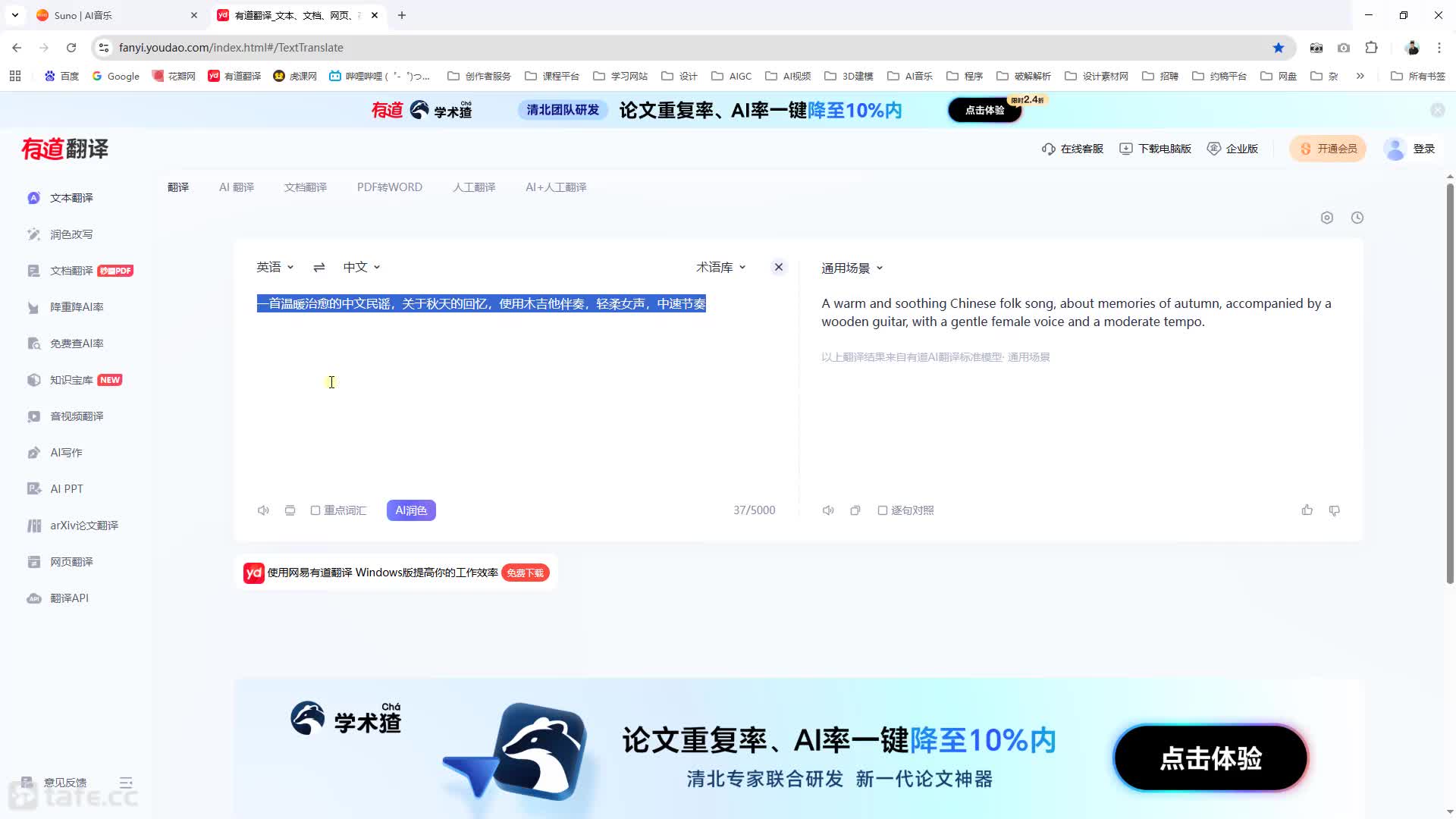This screenshot has width=1456, height=819.
Task: Switch to the AI+人工翻译 tab
Action: [x=556, y=187]
